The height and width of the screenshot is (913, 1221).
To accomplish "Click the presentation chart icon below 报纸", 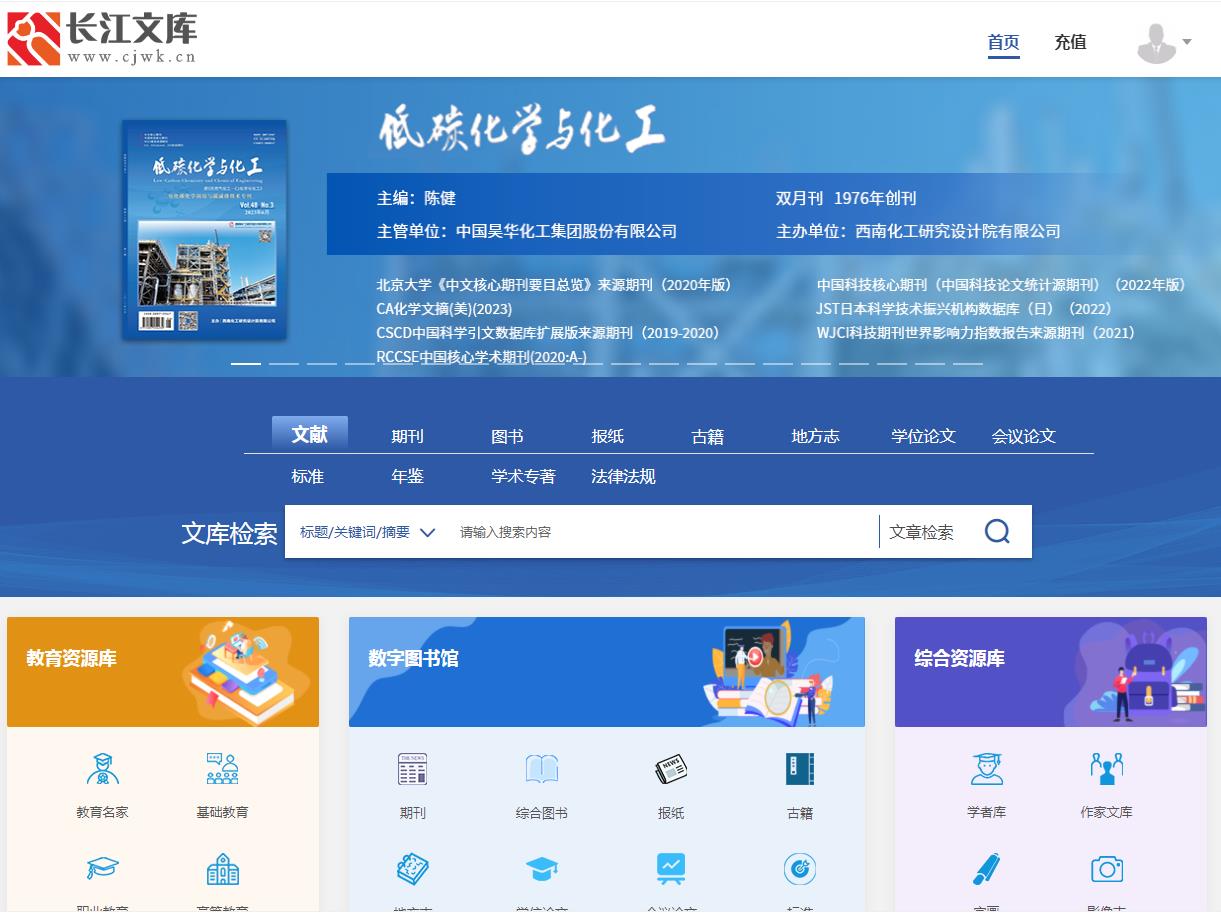I will coord(671,868).
